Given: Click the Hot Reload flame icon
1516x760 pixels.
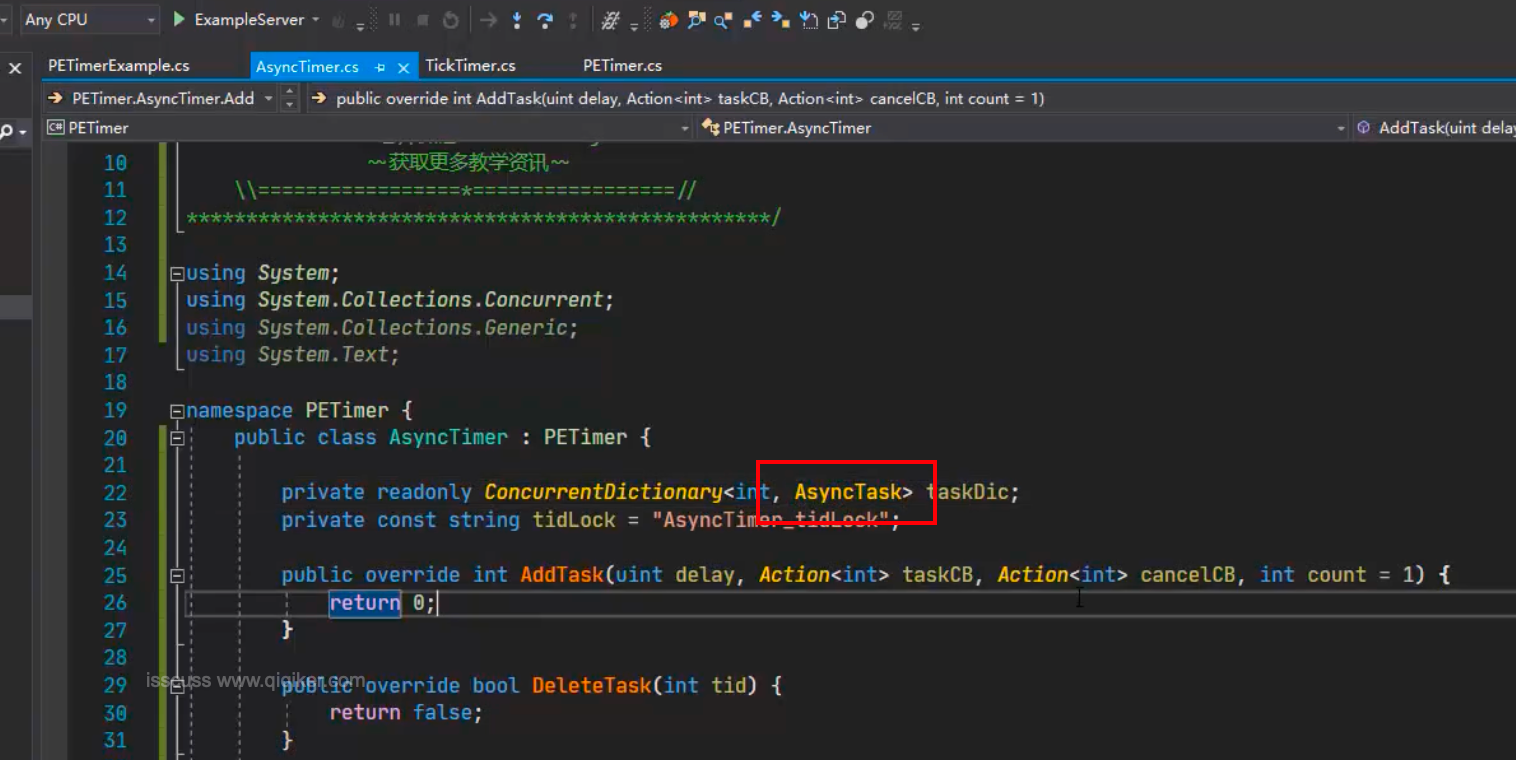Looking at the screenshot, I should pyautogui.click(x=338, y=20).
